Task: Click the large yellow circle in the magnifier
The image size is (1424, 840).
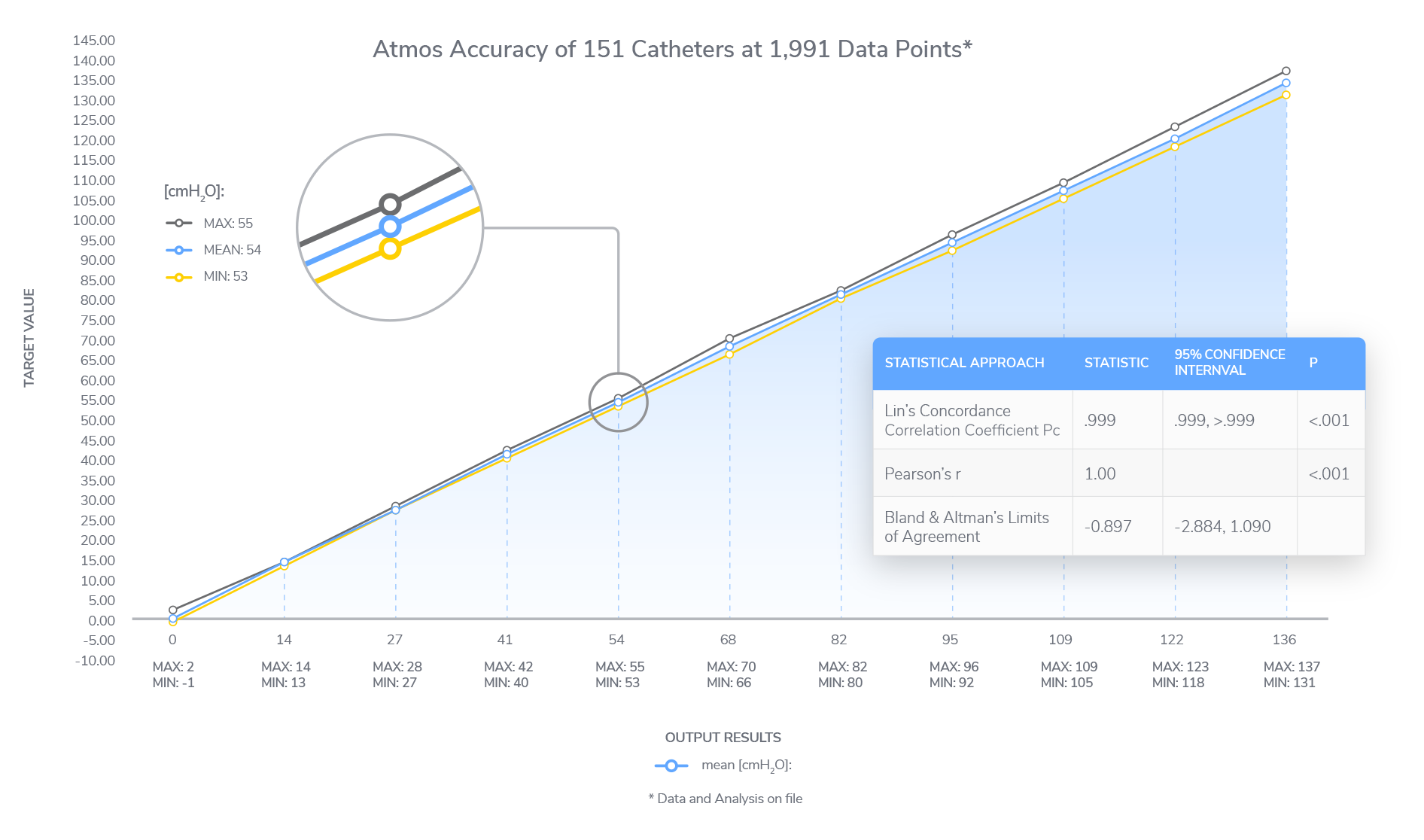Action: [390, 248]
